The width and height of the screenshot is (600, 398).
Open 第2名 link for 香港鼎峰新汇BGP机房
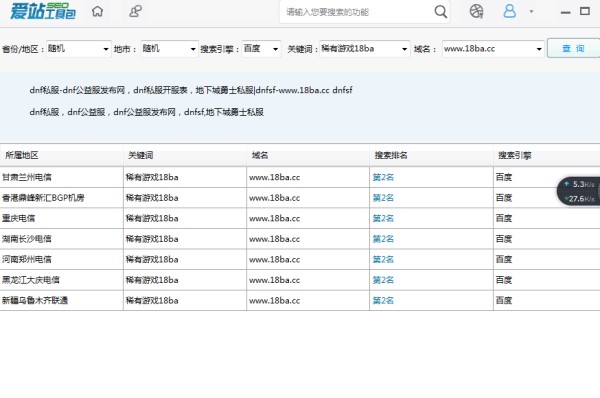coord(383,198)
